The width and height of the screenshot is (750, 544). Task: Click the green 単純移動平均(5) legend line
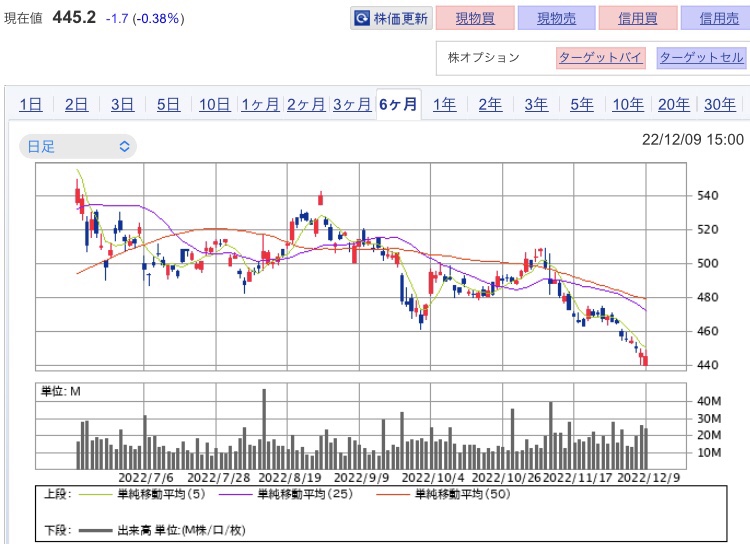point(95,494)
